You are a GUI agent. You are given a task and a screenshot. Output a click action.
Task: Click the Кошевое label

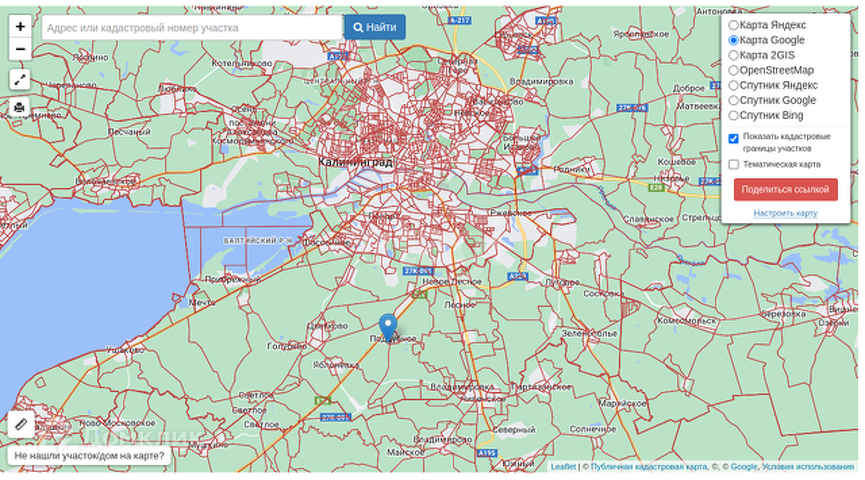[677, 162]
